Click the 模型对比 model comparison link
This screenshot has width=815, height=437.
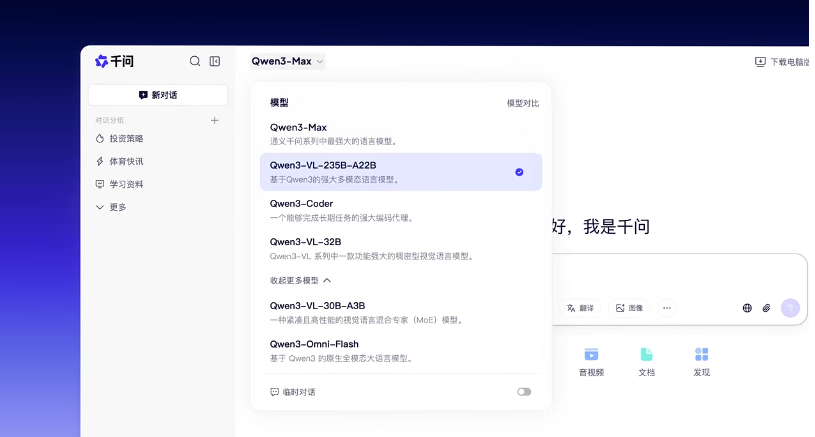click(x=522, y=103)
